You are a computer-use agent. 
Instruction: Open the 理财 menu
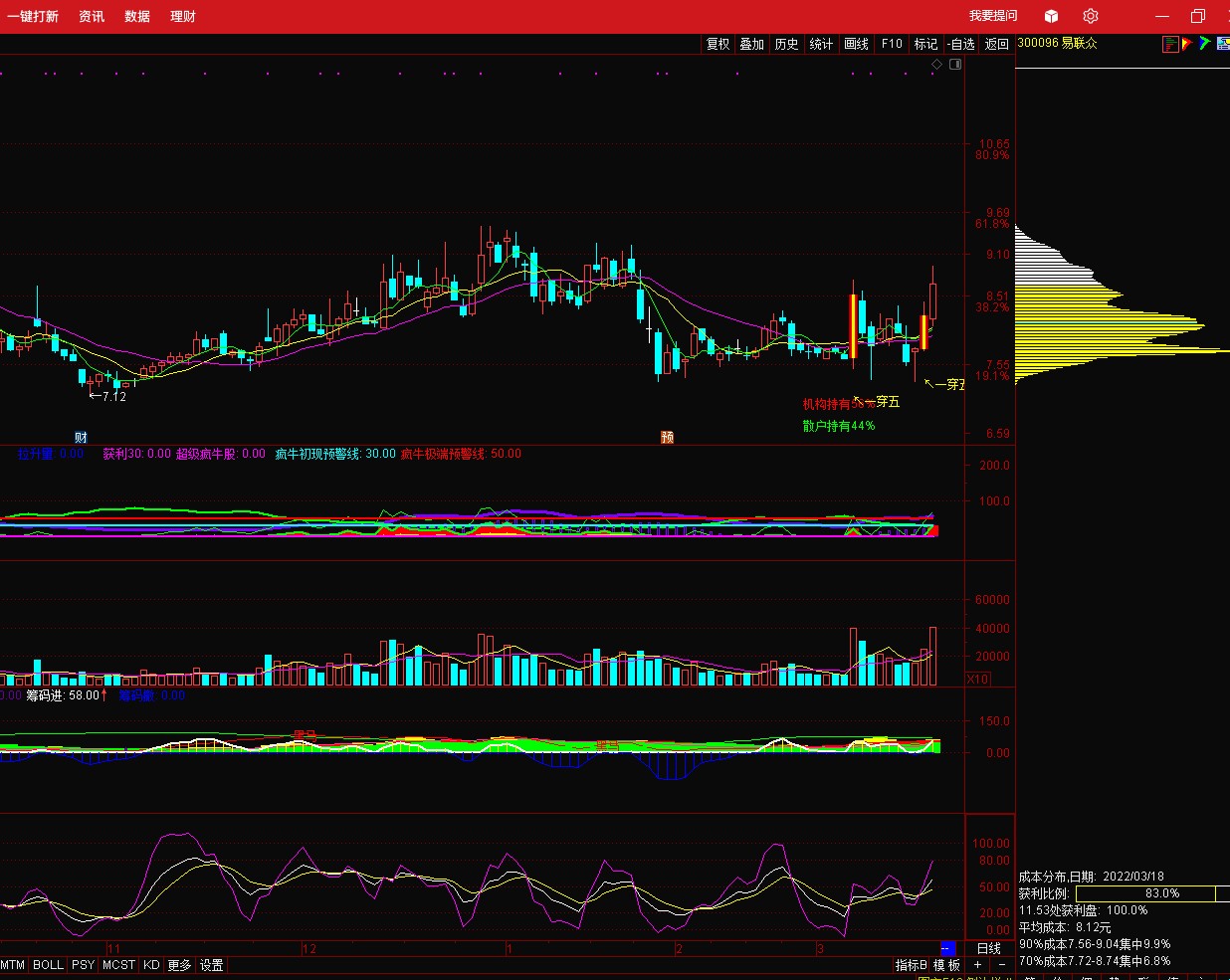(x=183, y=16)
